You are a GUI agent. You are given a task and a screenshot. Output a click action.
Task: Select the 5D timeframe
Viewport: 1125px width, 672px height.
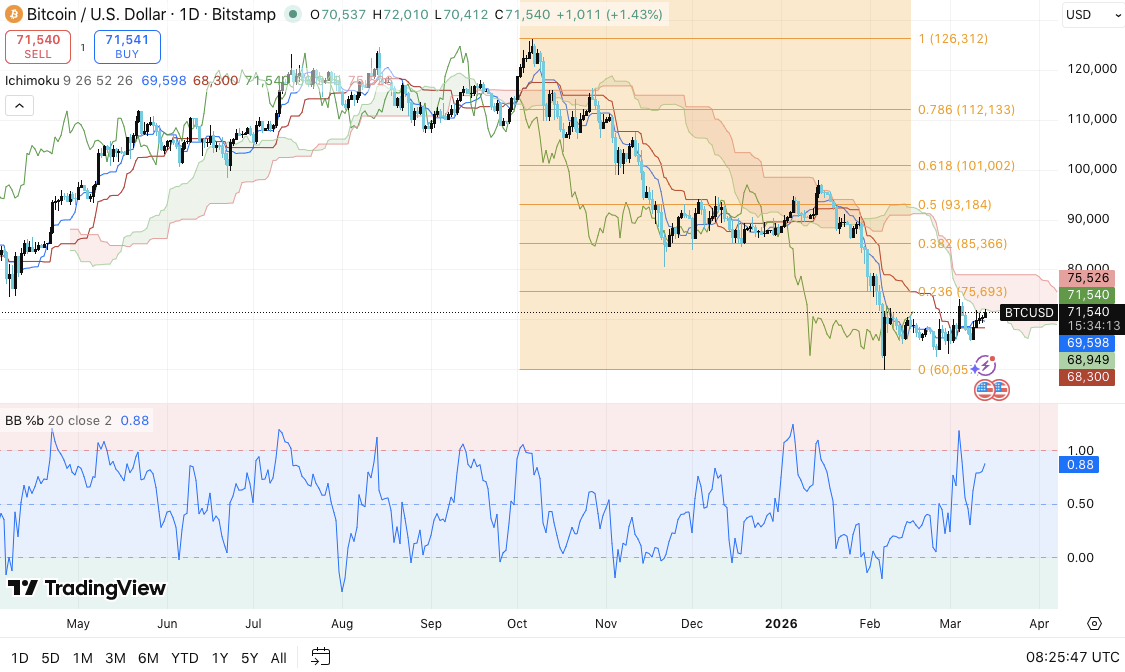click(x=49, y=658)
